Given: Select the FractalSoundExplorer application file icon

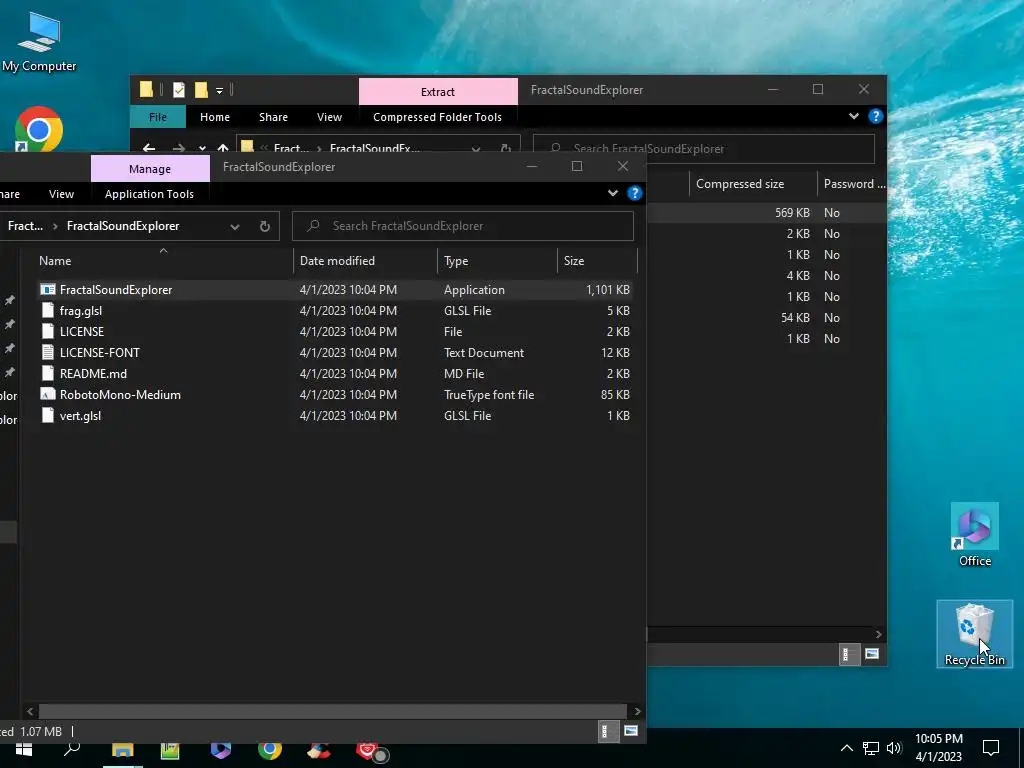Looking at the screenshot, I should tap(48, 289).
